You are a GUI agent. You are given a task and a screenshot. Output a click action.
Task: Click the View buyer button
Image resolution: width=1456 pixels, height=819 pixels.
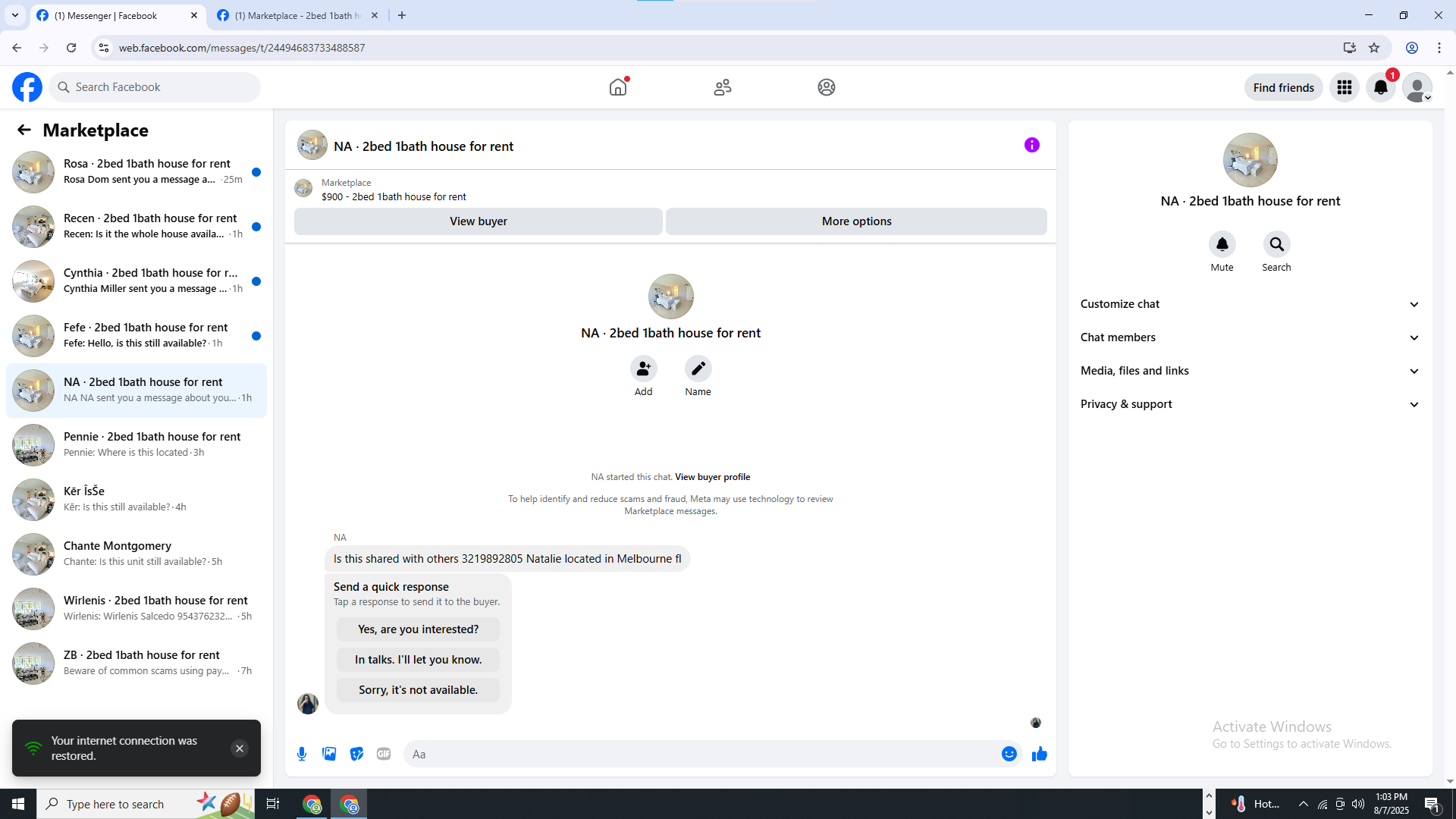(x=478, y=221)
